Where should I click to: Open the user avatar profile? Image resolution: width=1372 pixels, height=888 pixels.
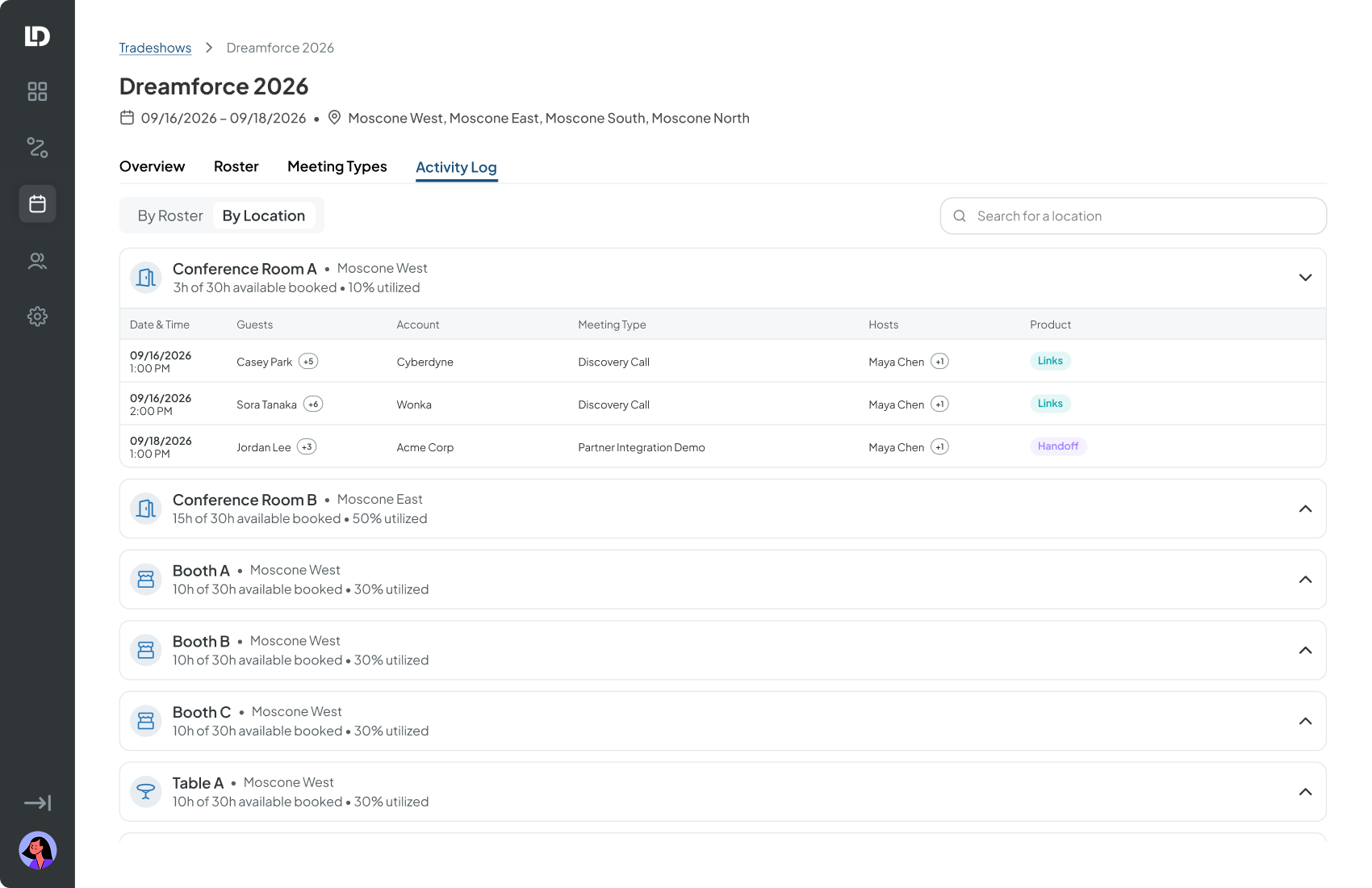click(37, 850)
